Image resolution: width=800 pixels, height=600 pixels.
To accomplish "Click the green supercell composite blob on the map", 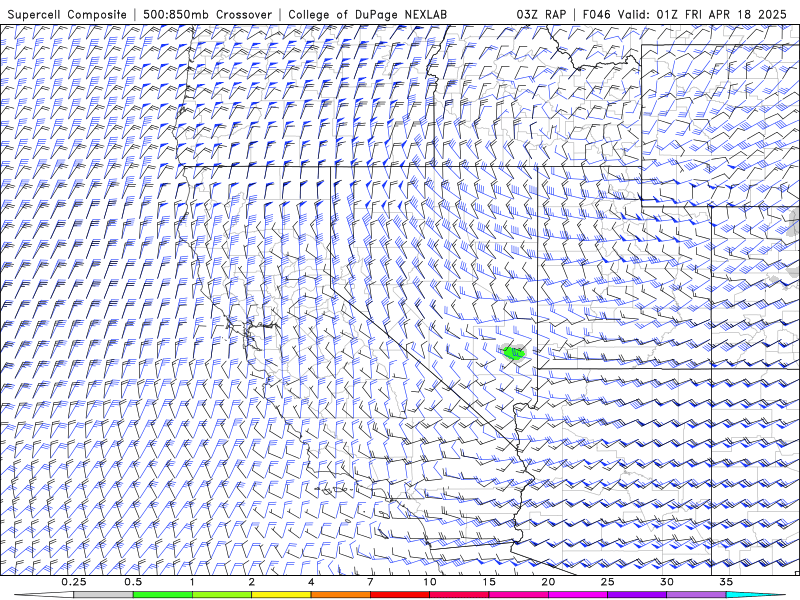I will 514,353.
